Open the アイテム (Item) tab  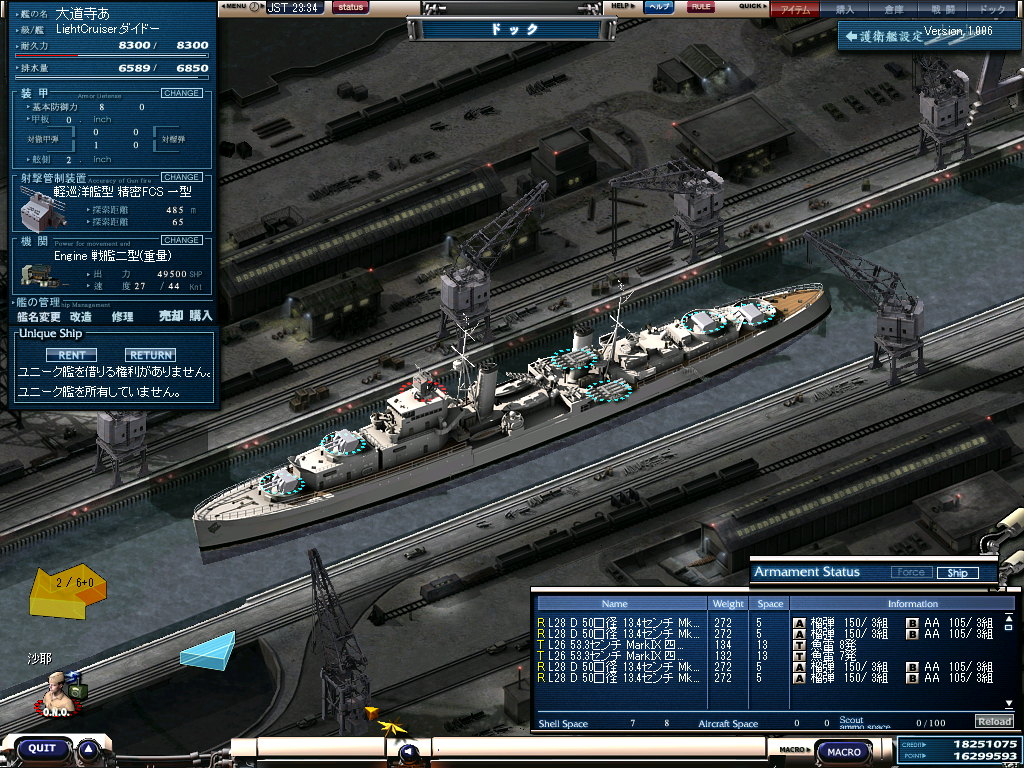tap(795, 9)
